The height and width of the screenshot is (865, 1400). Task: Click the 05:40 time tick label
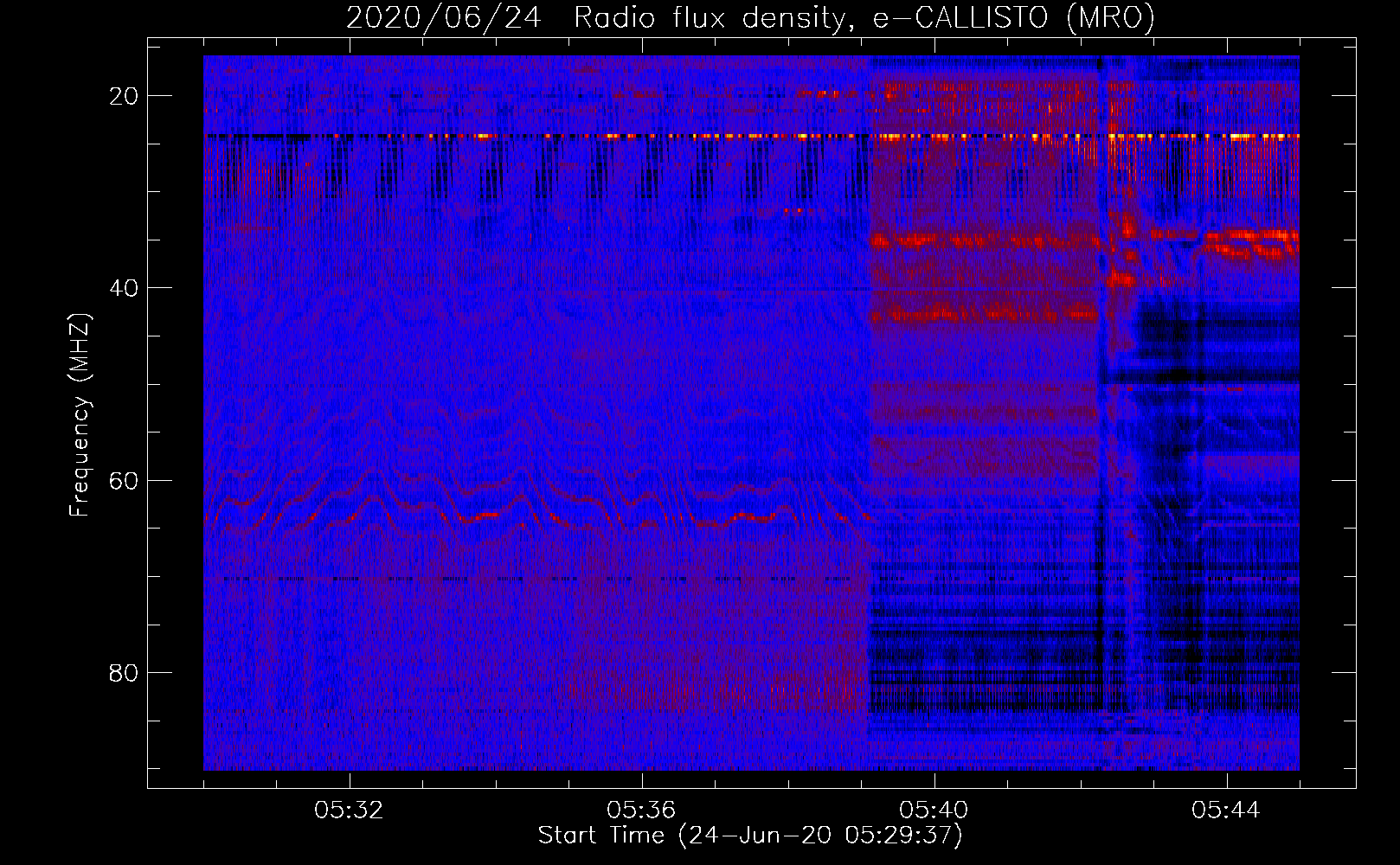[x=934, y=811]
